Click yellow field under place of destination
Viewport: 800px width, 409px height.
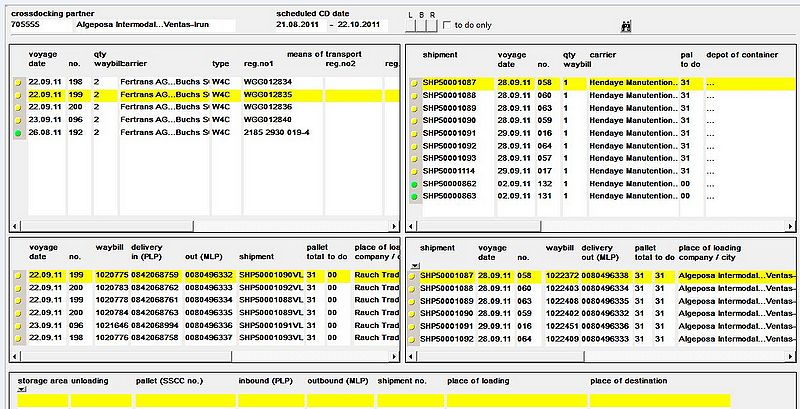(660, 401)
